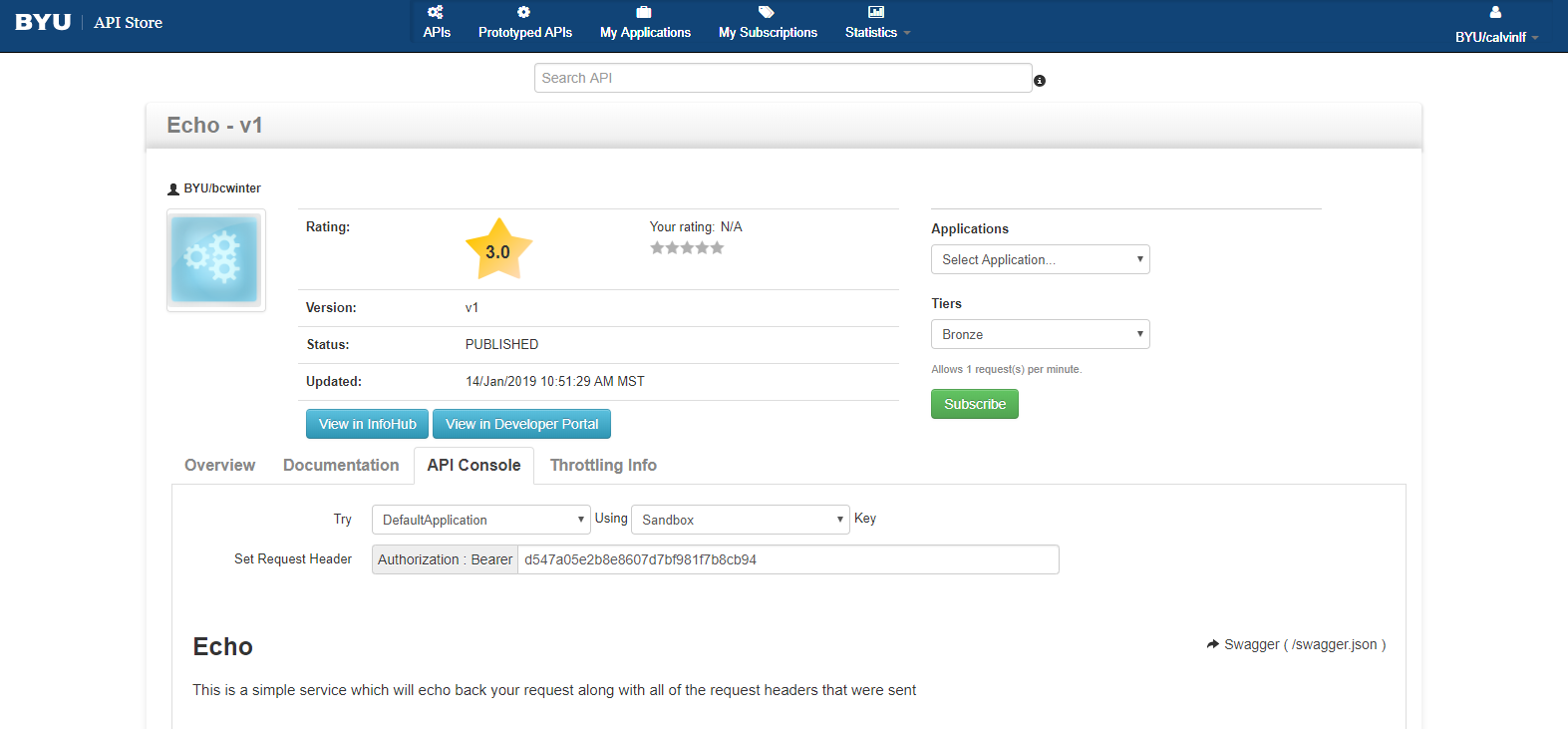Rate the API three stars

tap(687, 247)
